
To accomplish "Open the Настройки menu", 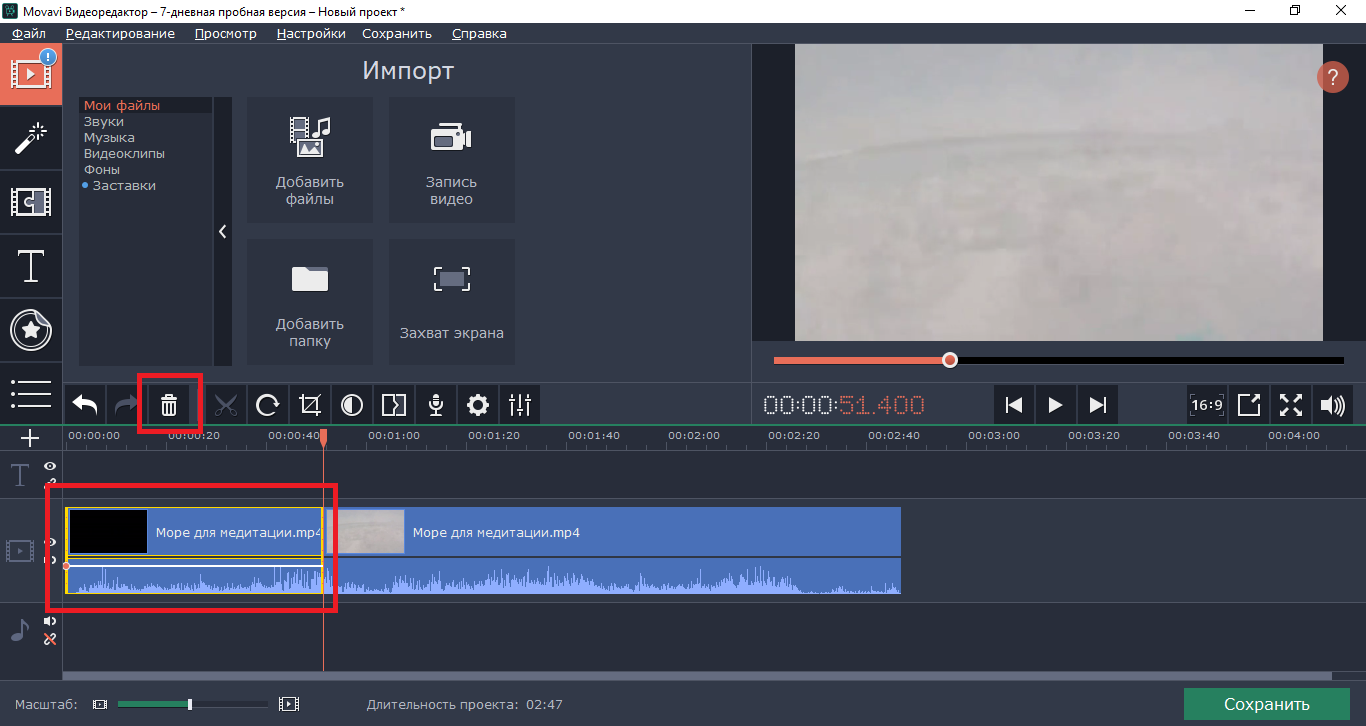I will (x=311, y=33).
